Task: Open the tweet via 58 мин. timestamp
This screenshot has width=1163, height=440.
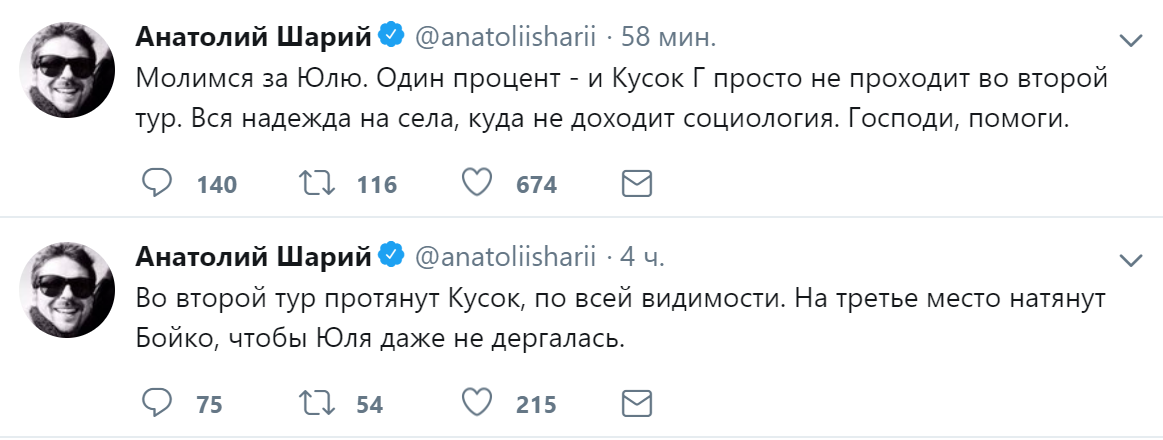Action: (x=668, y=37)
